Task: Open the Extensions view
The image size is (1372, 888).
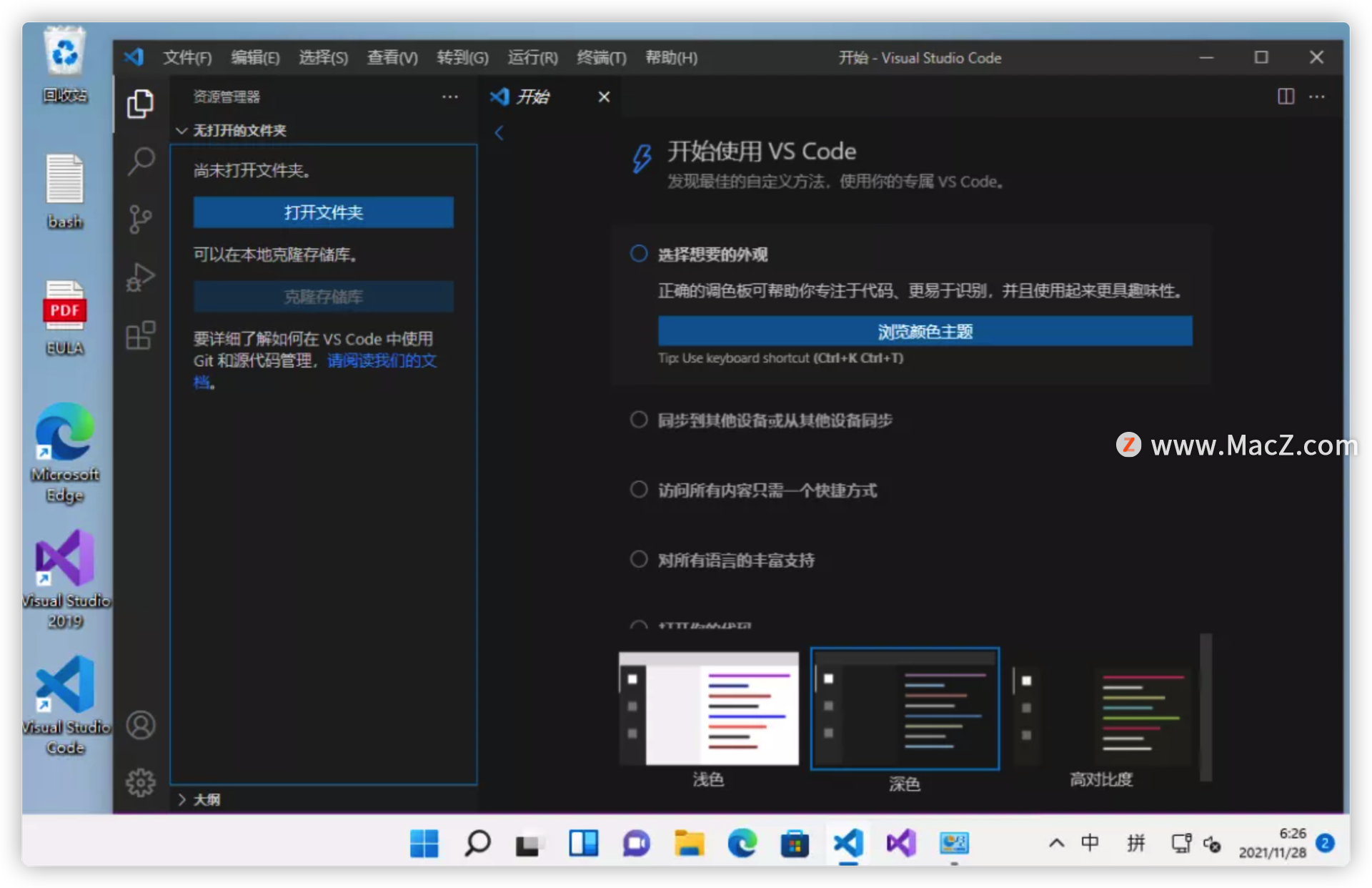Action: (x=140, y=335)
